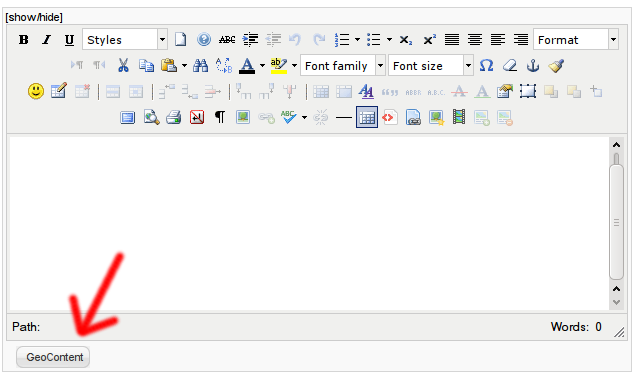Toggle fullscreen editor icon
Screen dimensions: 637x376
click(128, 118)
